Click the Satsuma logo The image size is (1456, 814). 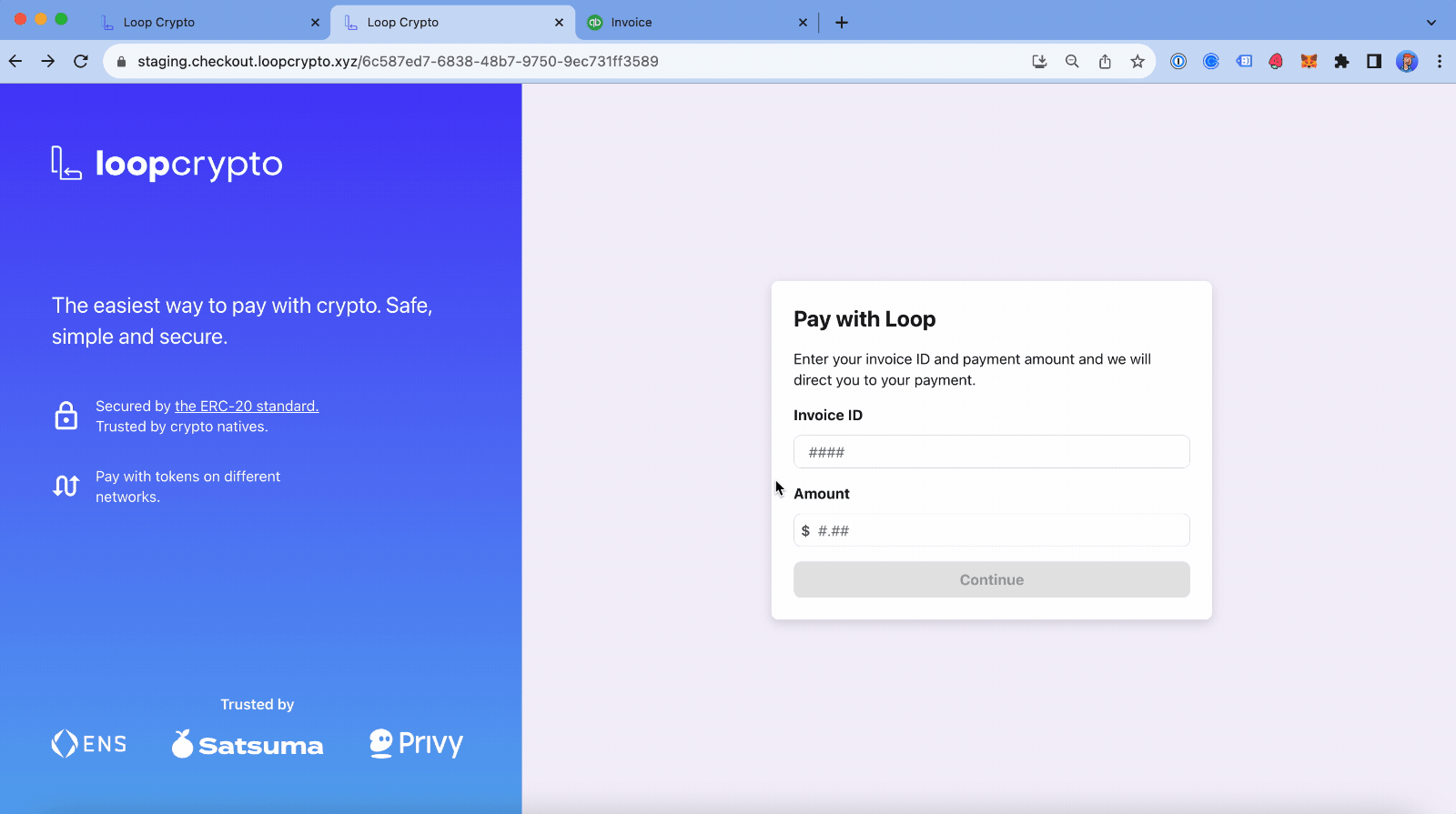tap(248, 744)
